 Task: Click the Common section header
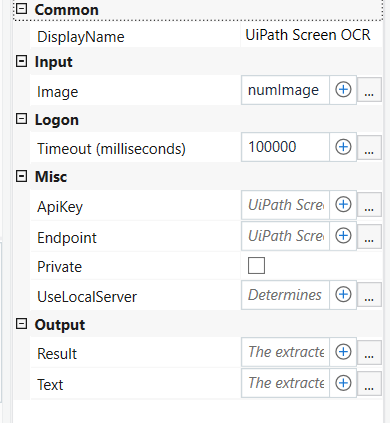67,10
